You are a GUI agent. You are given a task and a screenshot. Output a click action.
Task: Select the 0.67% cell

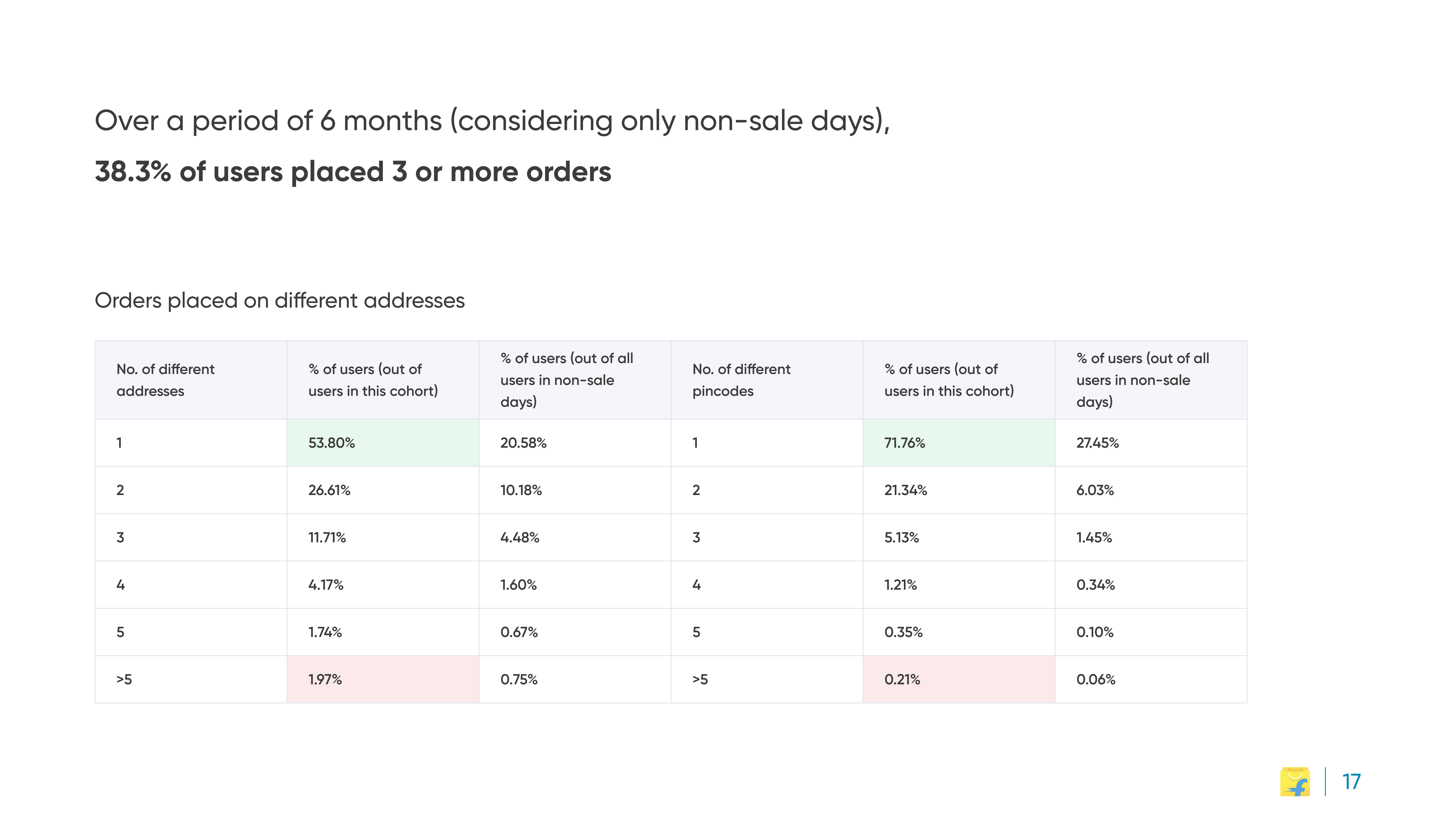tap(575, 632)
